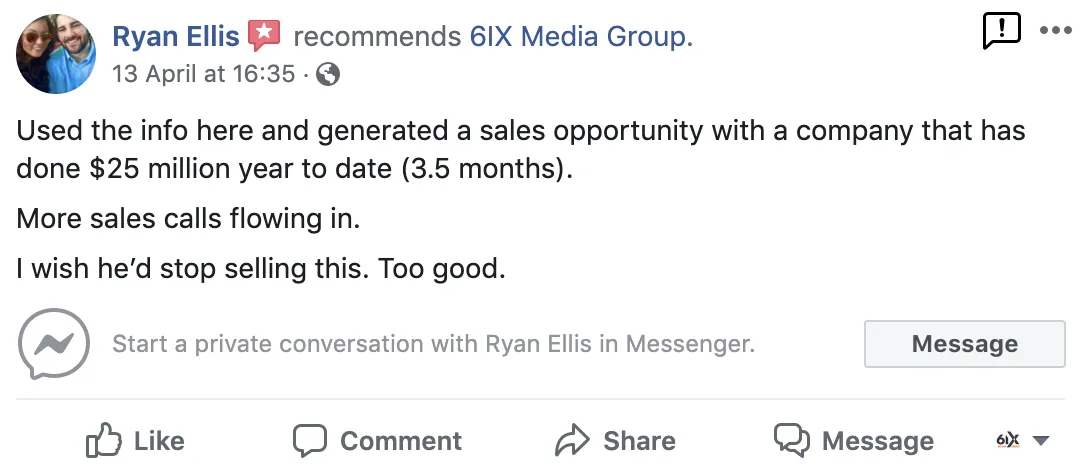Open the report feedback exclamation icon
The image size is (1082, 472).
pyautogui.click(x=1002, y=32)
